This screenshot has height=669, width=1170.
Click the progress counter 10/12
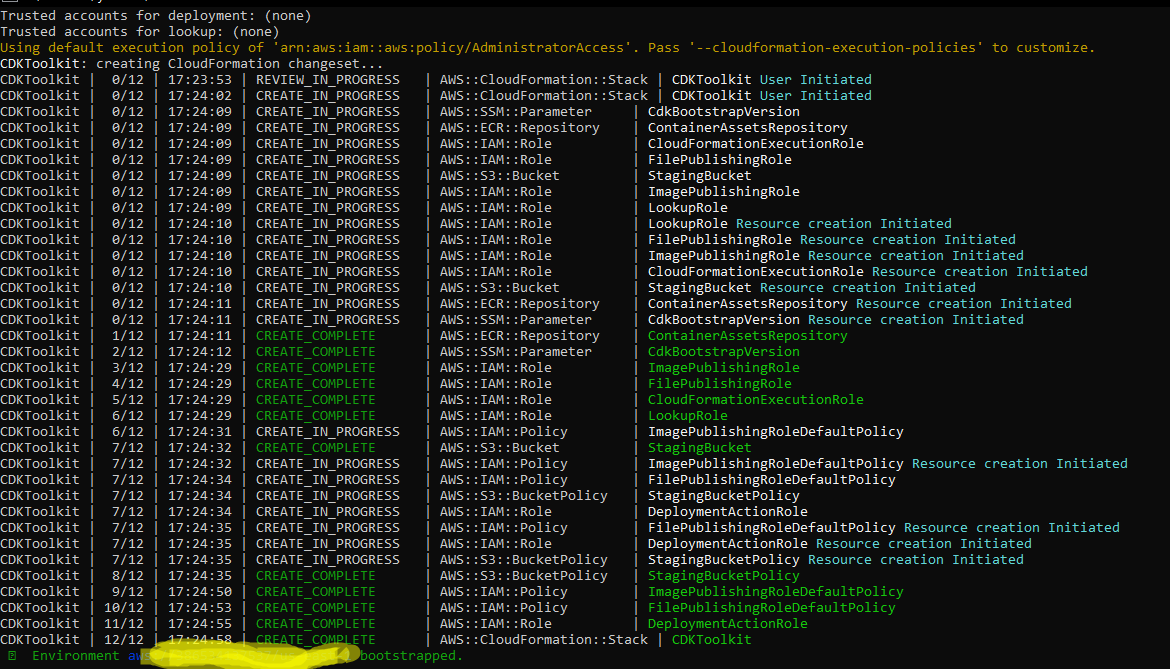click(124, 608)
